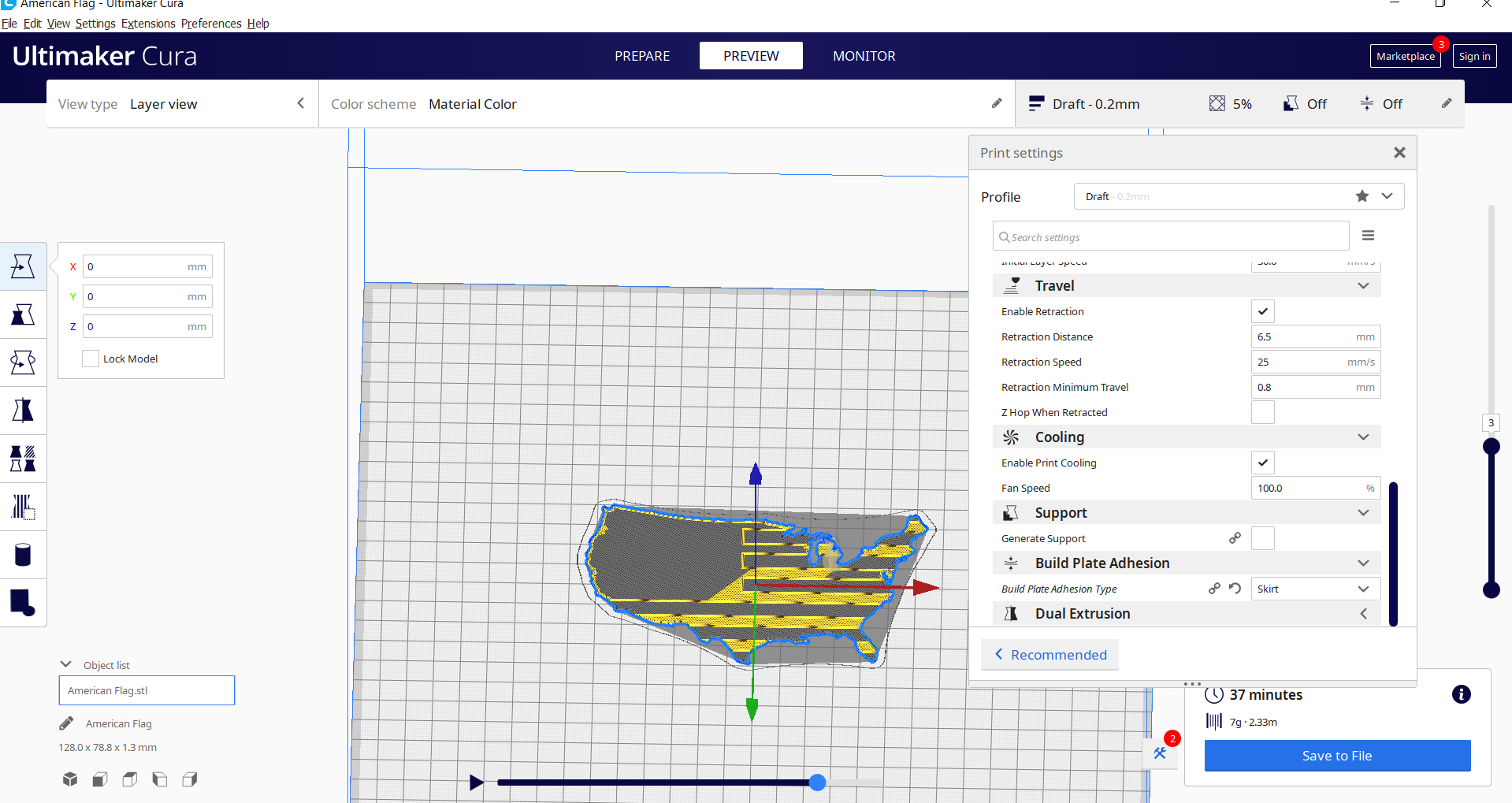Select the Scale tool
This screenshot has height=803, width=1512.
(23, 315)
